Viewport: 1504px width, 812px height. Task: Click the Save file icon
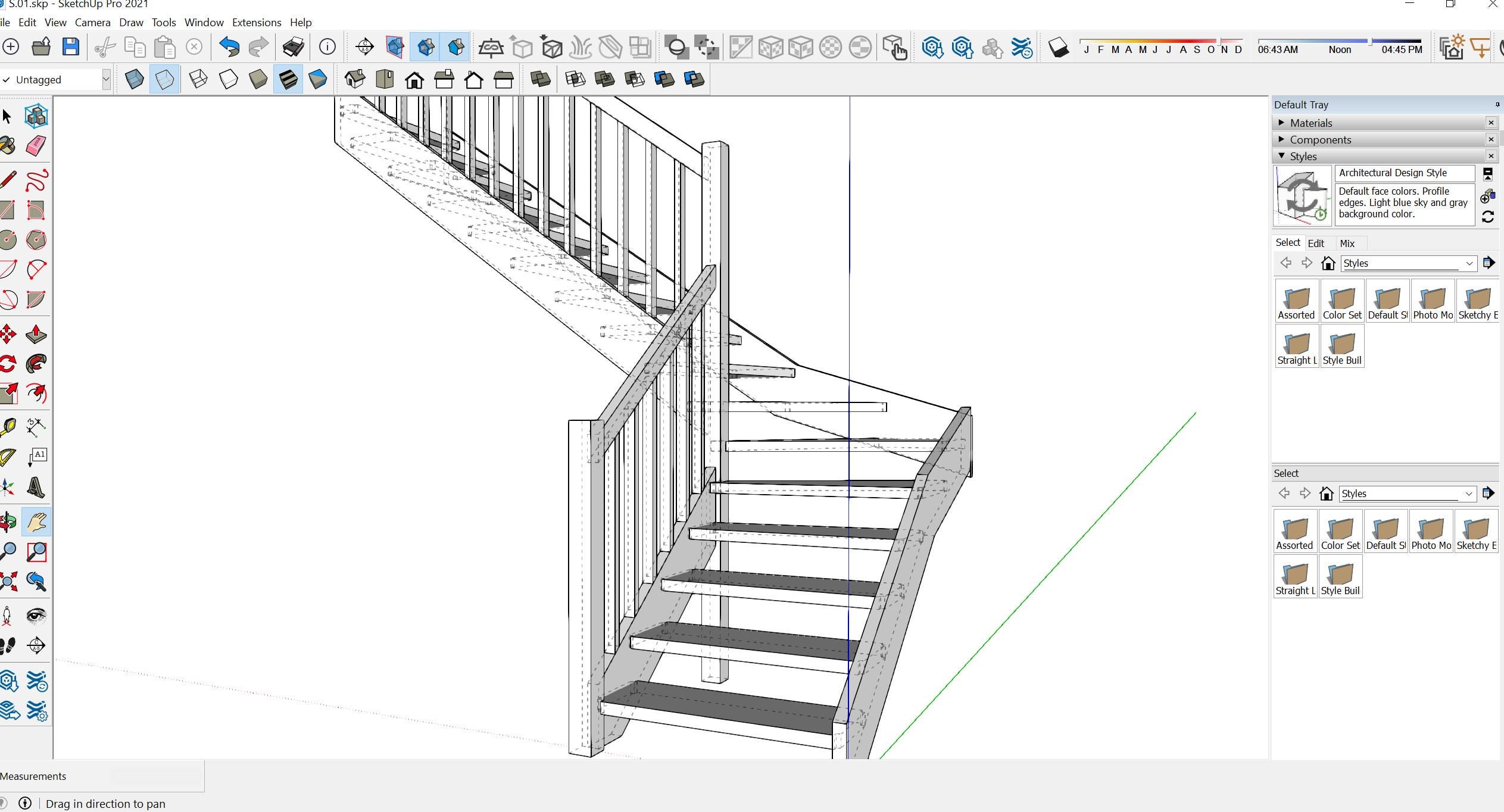(71, 46)
